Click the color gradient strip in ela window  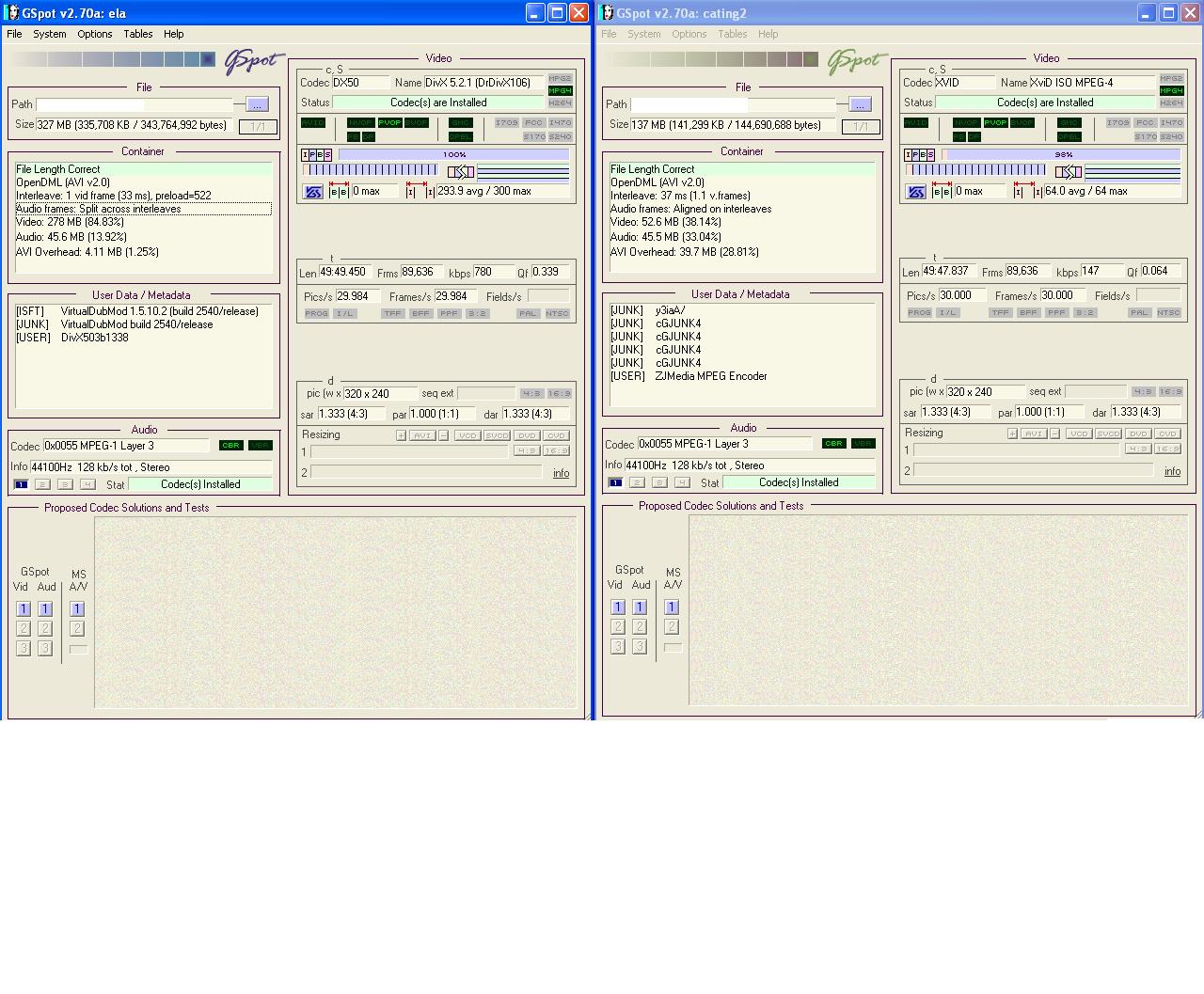tap(111, 59)
